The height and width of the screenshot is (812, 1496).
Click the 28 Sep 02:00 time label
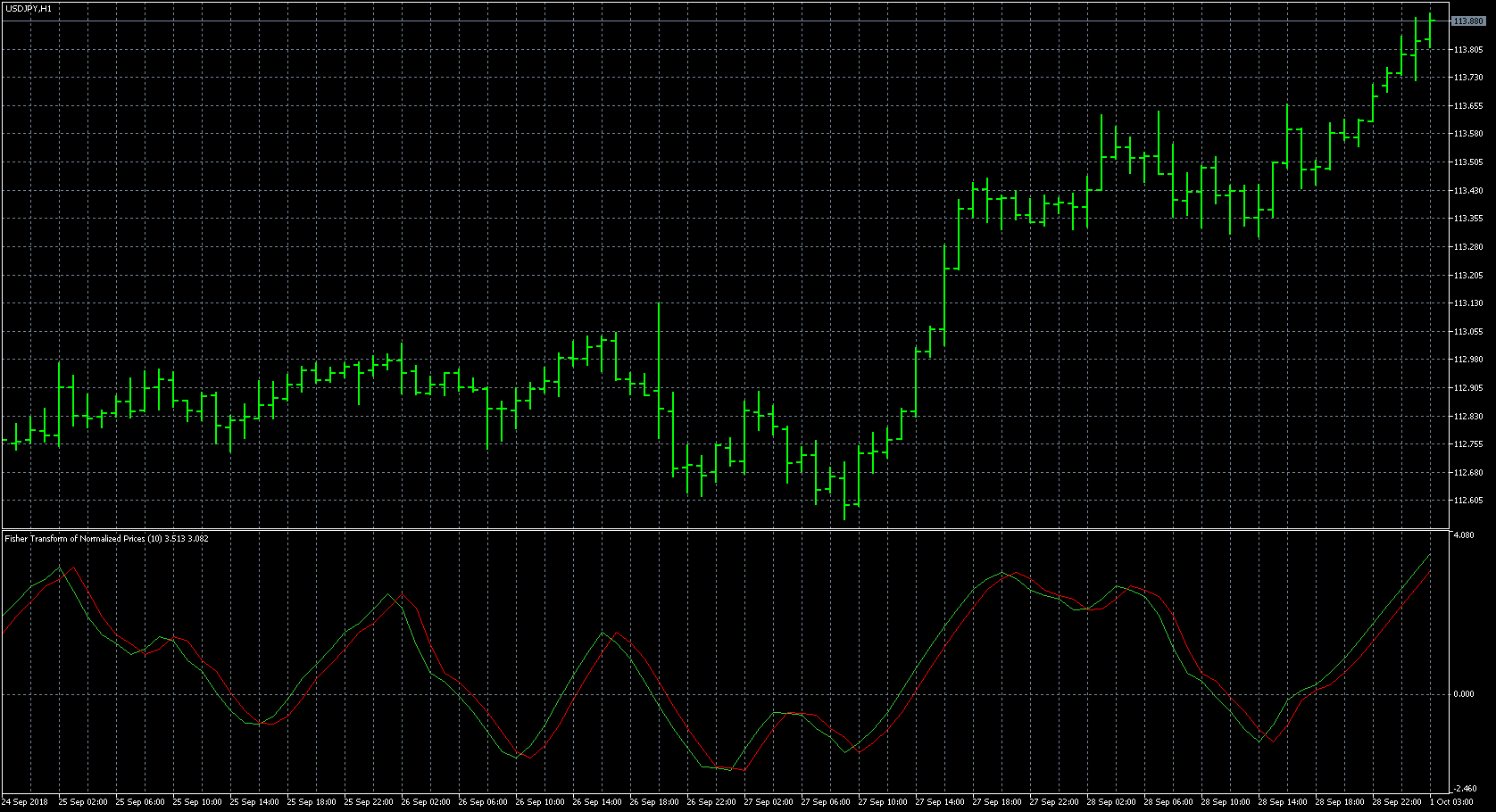pos(1111,802)
